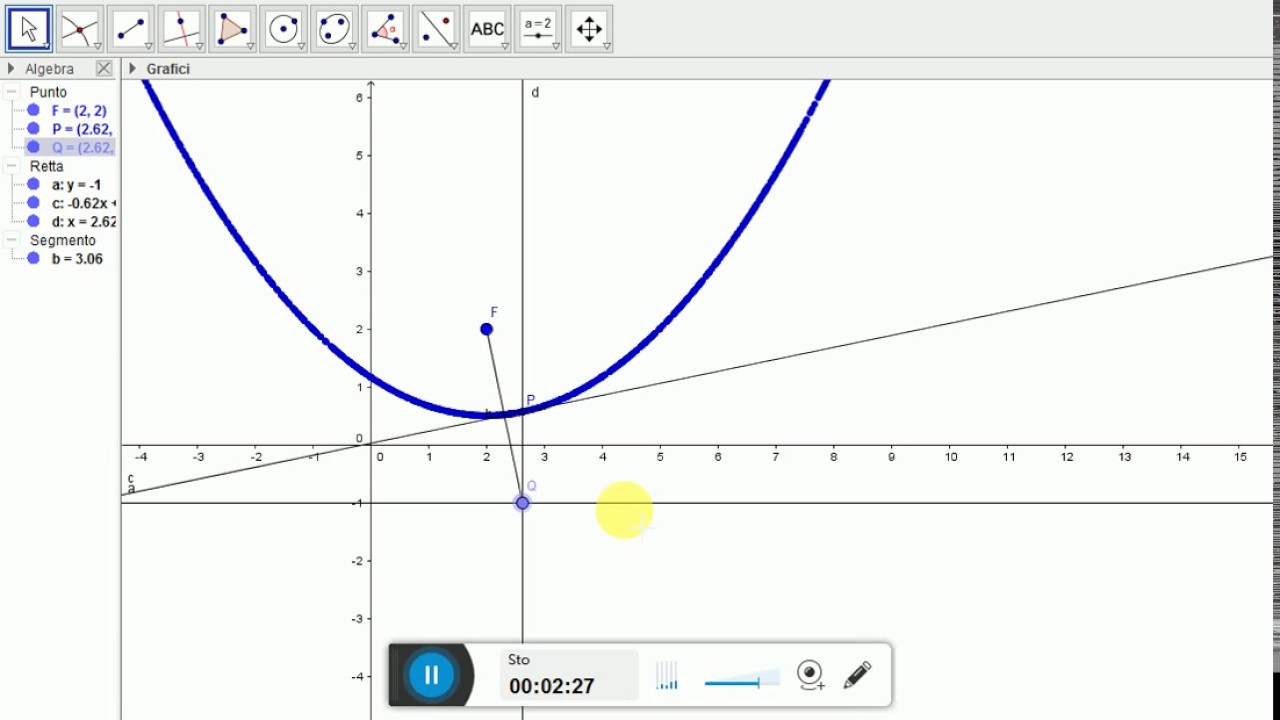Click the recorder audio level meter
1280x720 pixels.
click(x=667, y=676)
